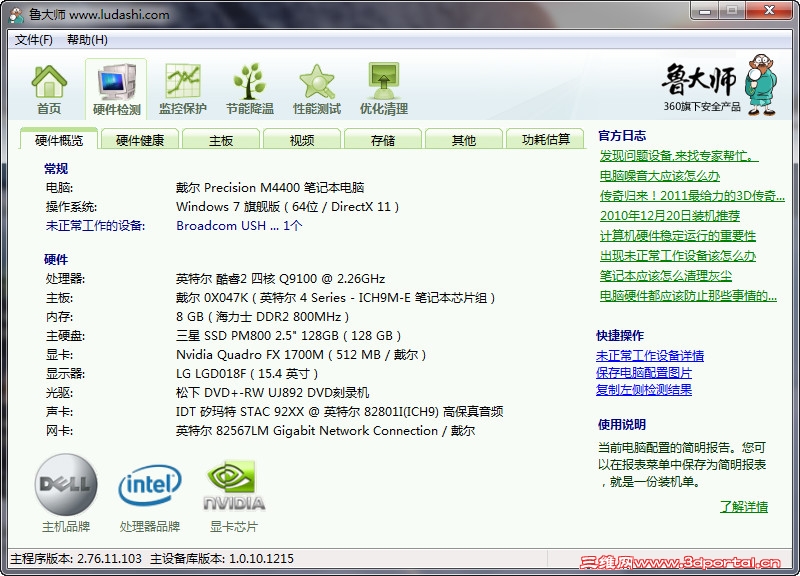
Task: Click the Intel 处理器品牌 logo
Action: (150, 485)
